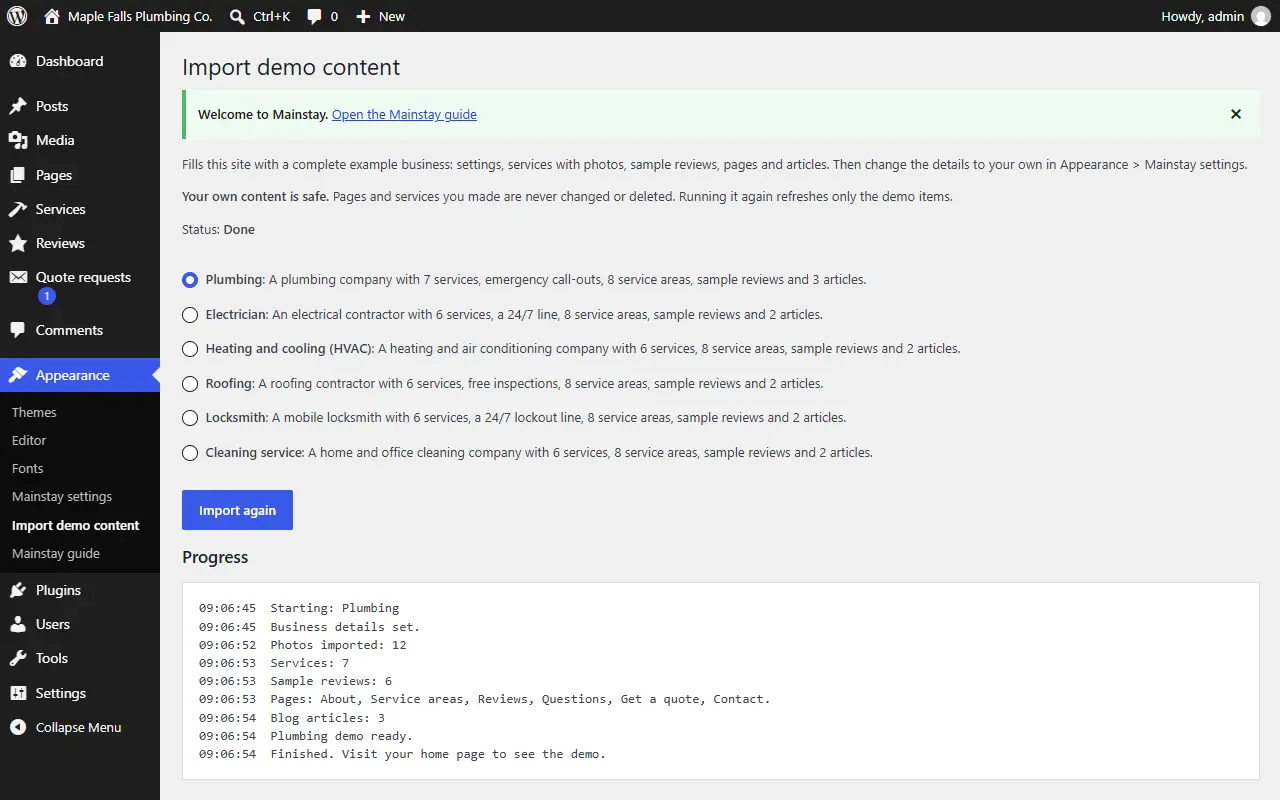Viewport: 1280px width, 800px height.
Task: Click the plus icon for New content
Action: pos(363,17)
